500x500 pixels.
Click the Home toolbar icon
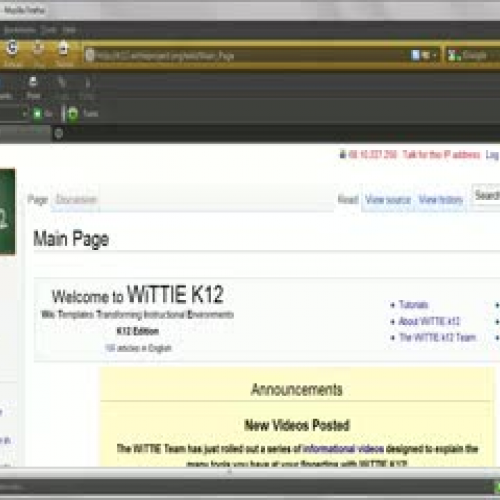tap(63, 48)
